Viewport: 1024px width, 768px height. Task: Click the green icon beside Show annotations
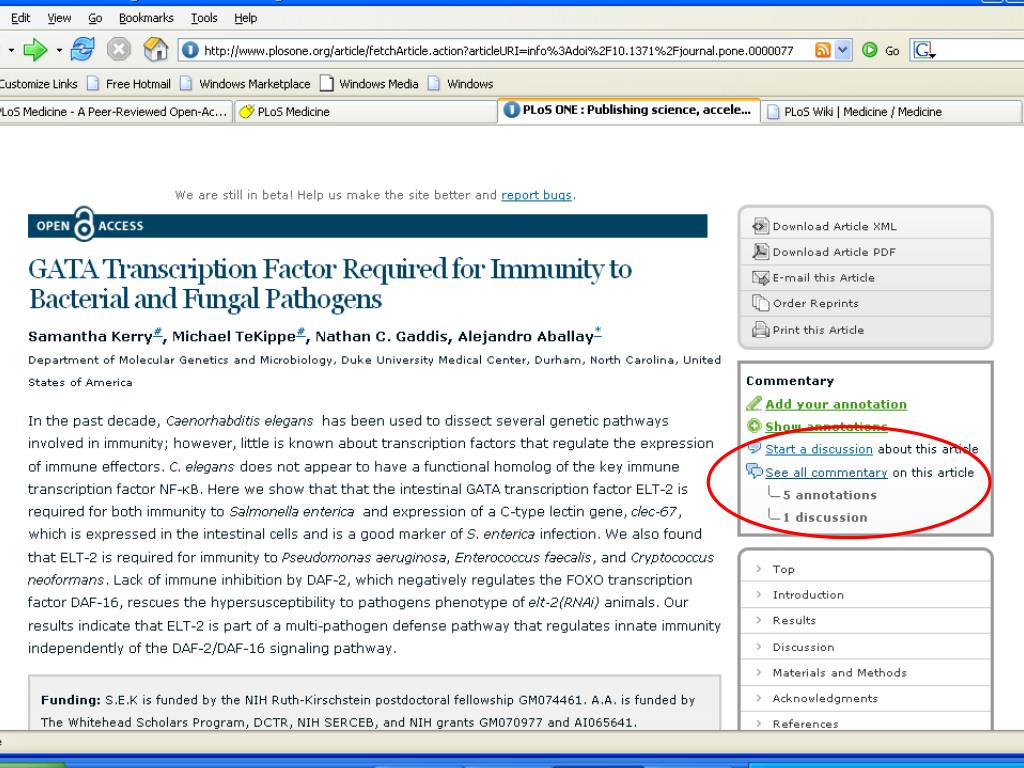click(x=754, y=426)
